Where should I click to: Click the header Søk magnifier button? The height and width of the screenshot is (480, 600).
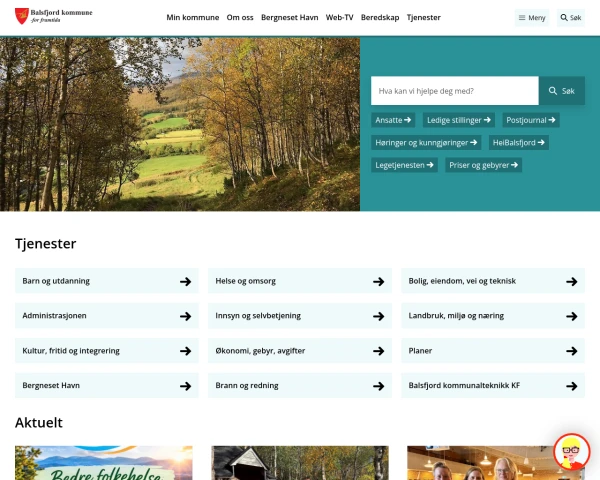coord(571,18)
